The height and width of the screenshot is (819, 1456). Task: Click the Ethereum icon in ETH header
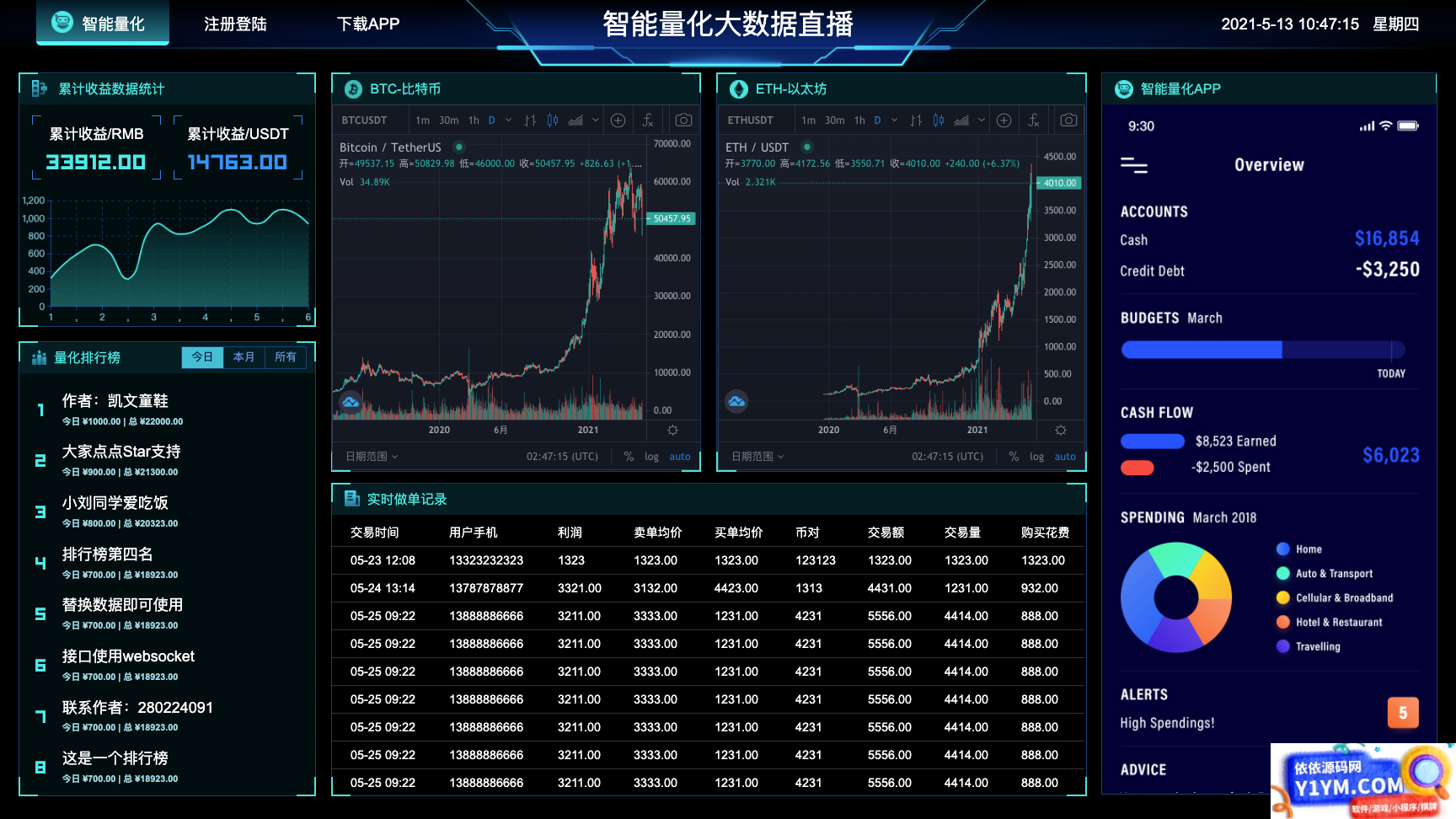coord(739,89)
